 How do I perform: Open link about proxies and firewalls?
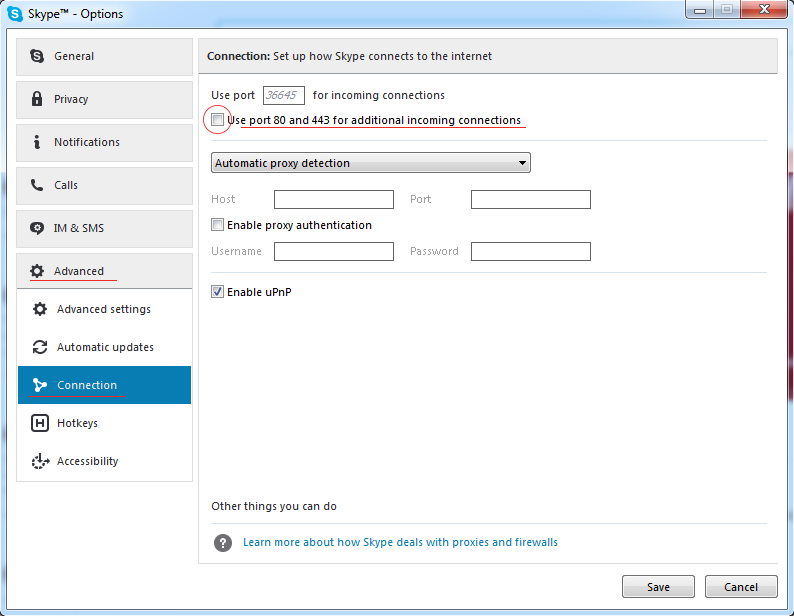pos(400,542)
